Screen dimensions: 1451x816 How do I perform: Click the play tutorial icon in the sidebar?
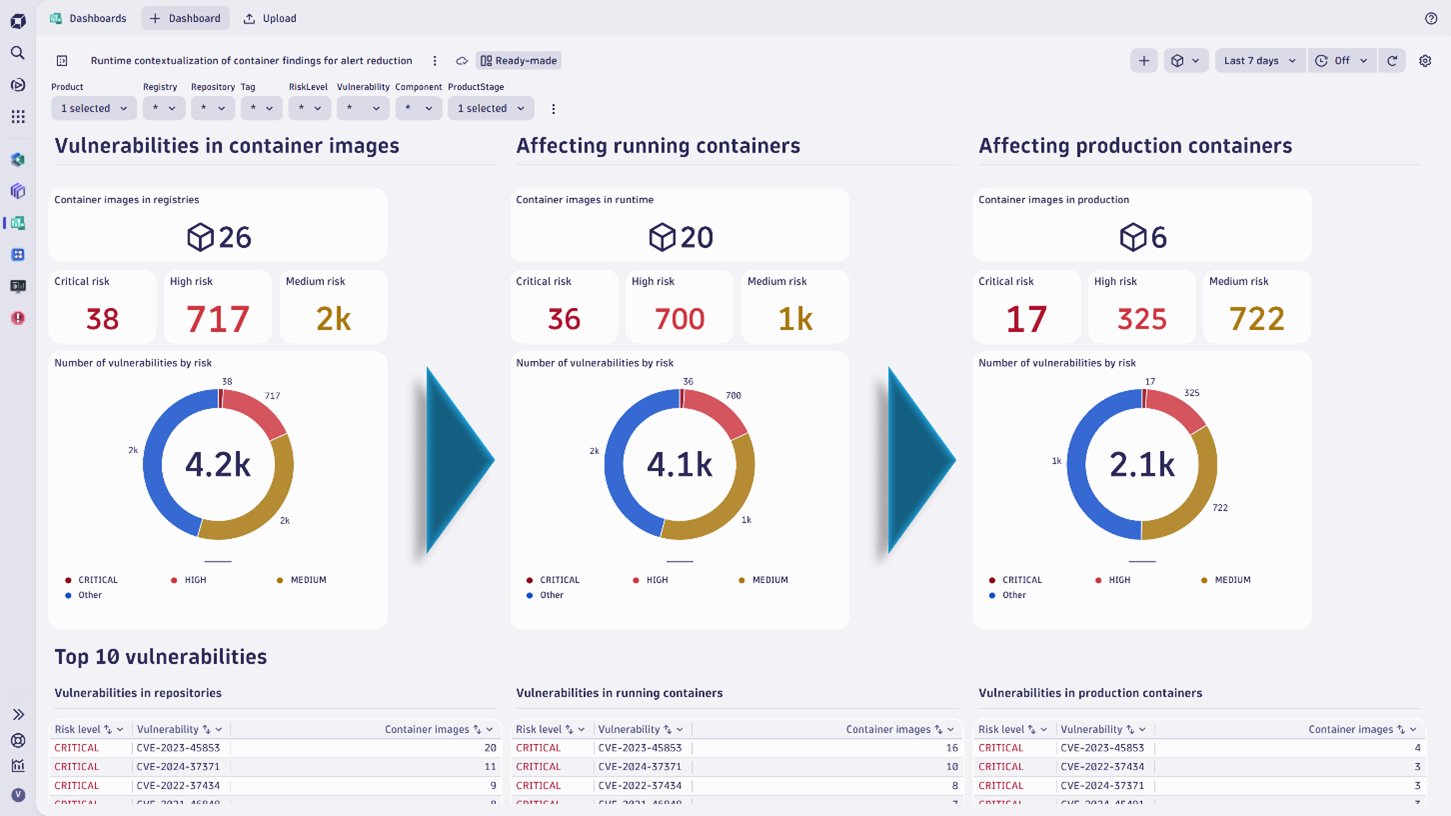17,85
